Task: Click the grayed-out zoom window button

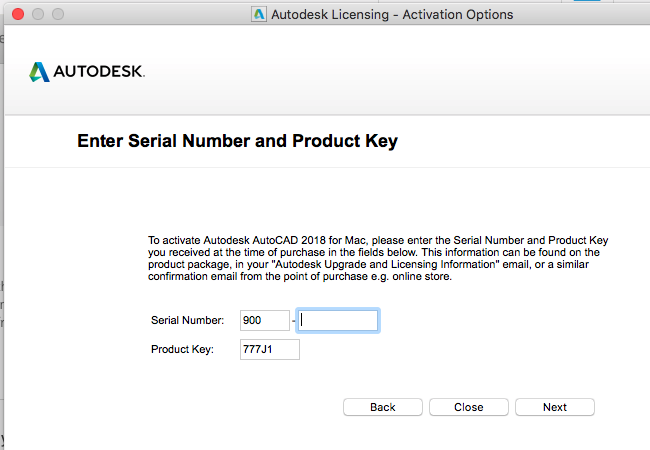Action: pos(58,14)
